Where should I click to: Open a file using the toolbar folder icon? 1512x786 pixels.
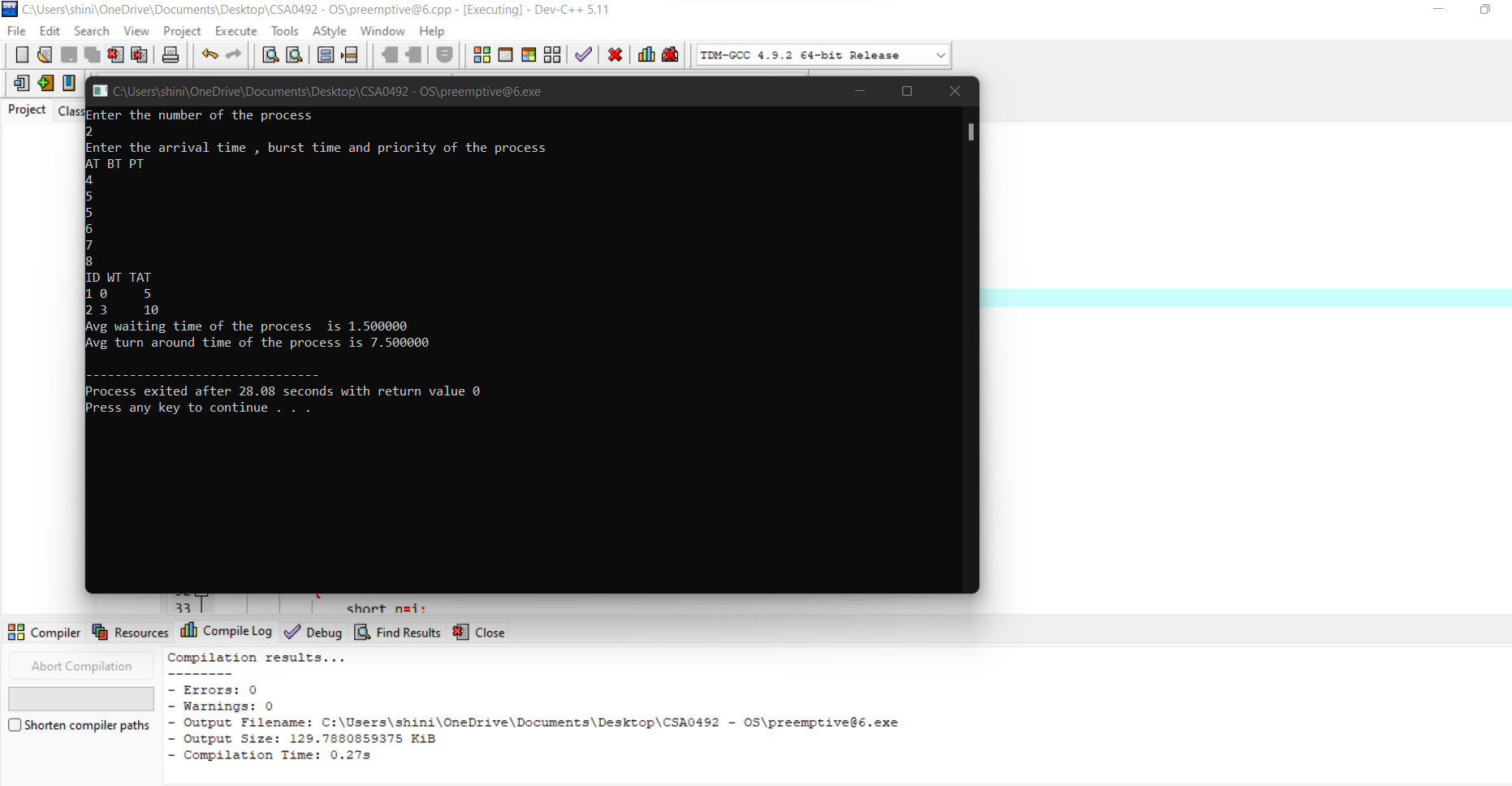coord(44,54)
